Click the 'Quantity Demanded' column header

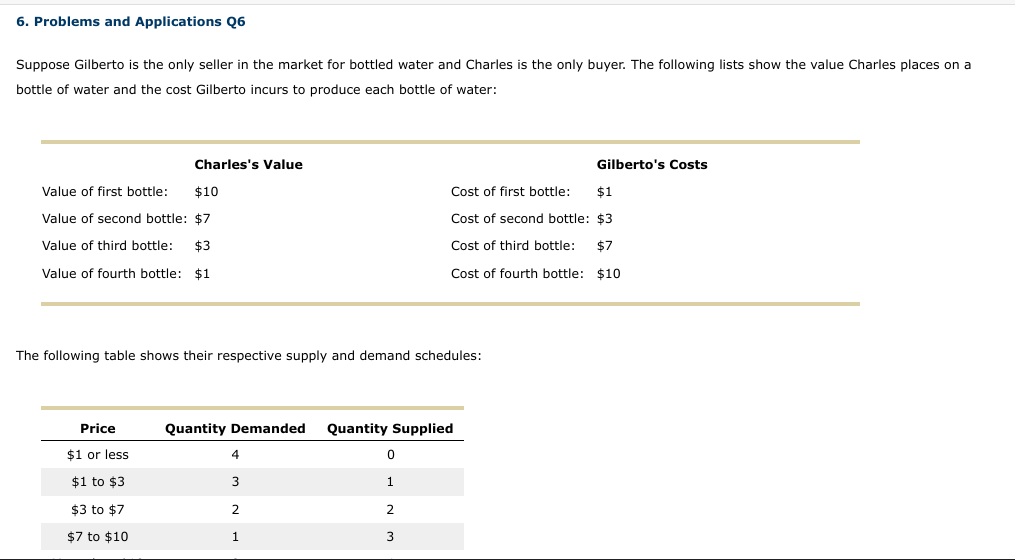tap(235, 428)
